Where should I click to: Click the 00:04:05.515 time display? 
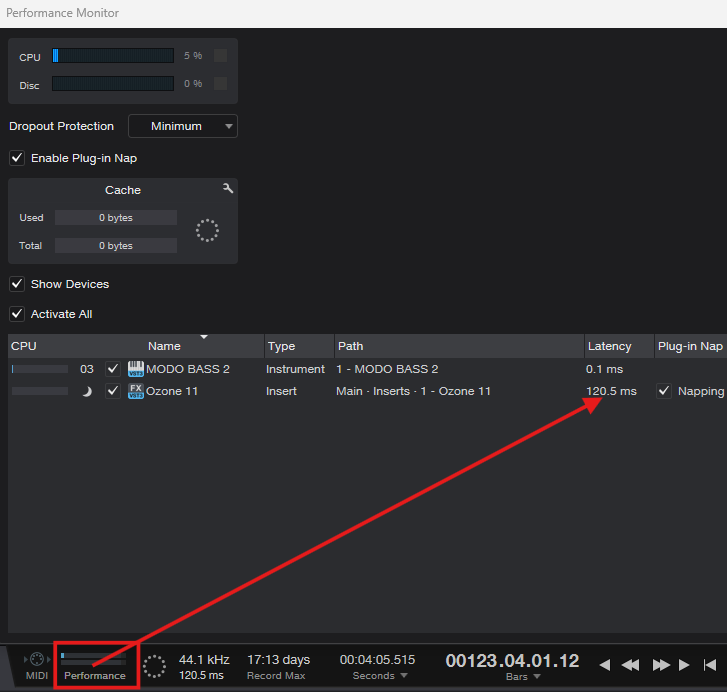(377, 660)
